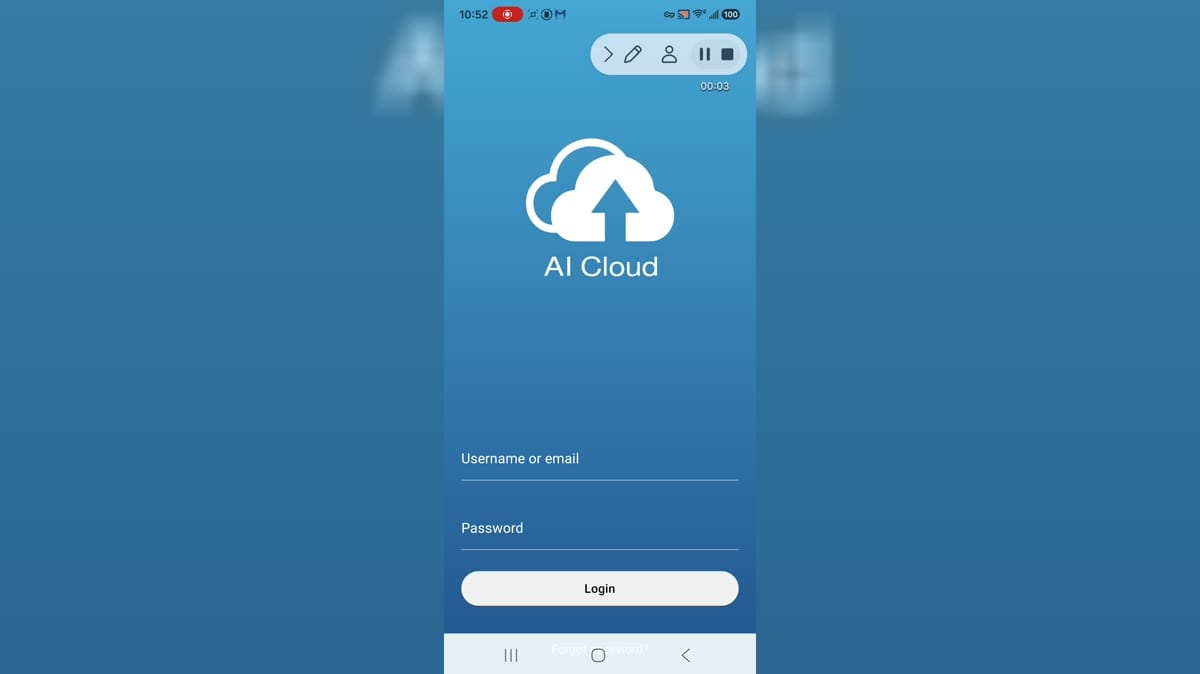Tap the back navigation arrow
1200x674 pixels.
pyautogui.click(x=686, y=655)
